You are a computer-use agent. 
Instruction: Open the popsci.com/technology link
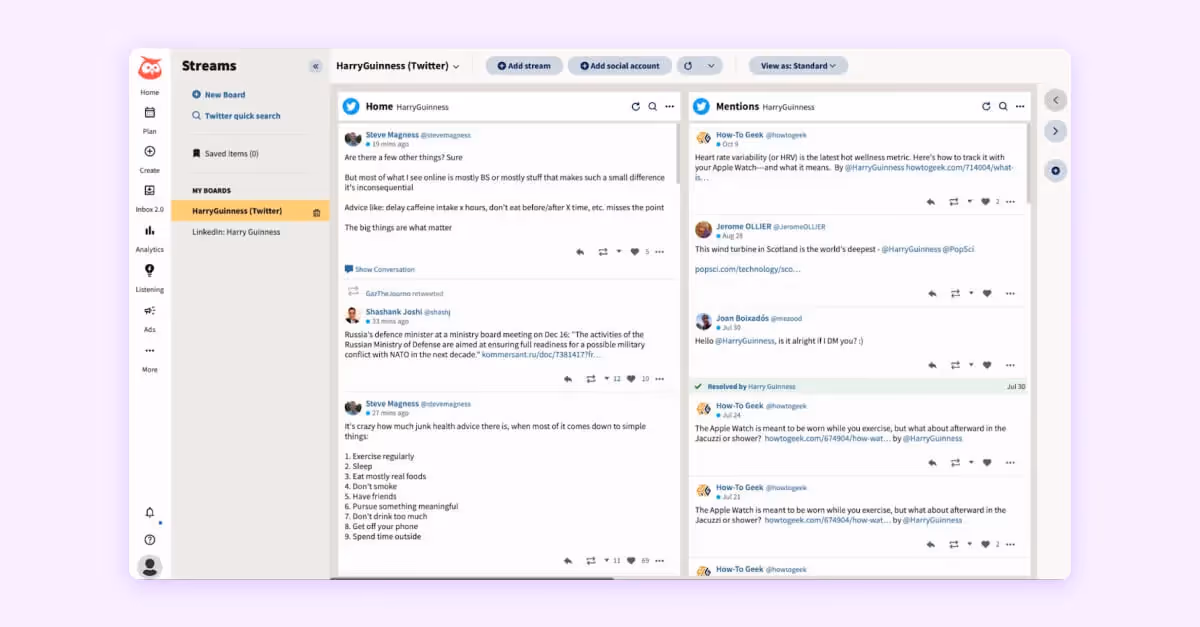(748, 269)
